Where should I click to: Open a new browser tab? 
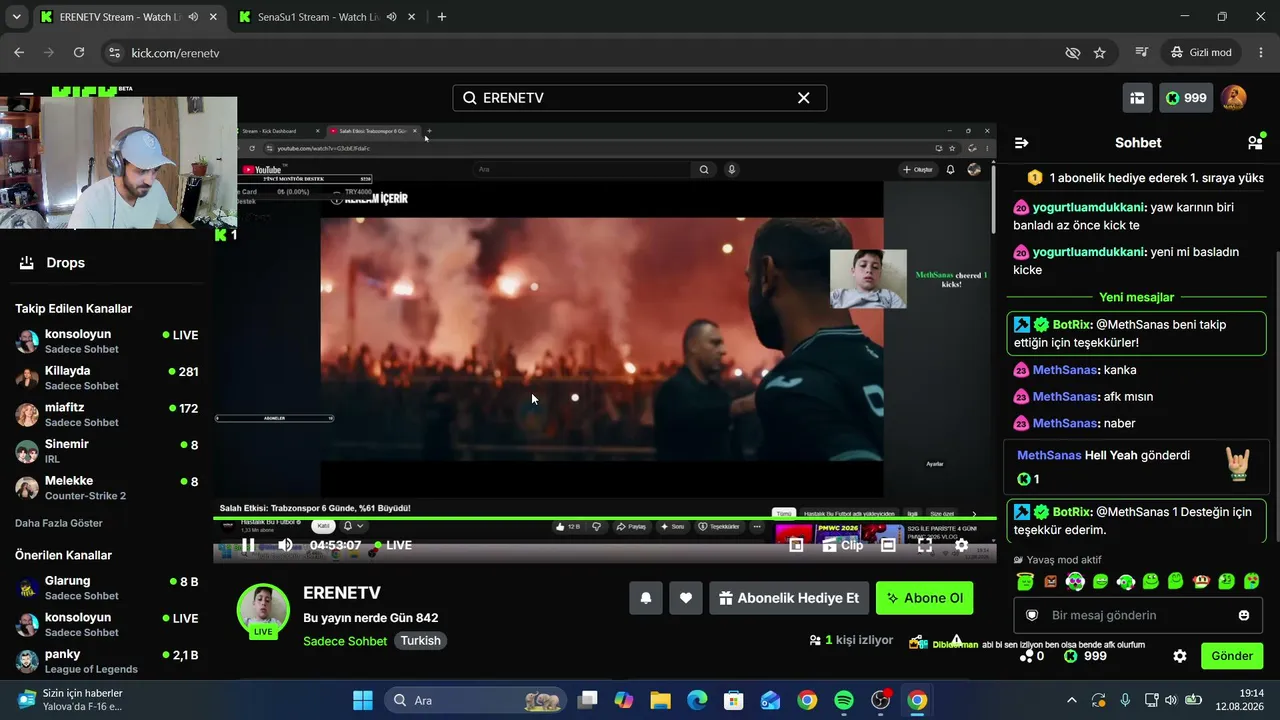(442, 17)
